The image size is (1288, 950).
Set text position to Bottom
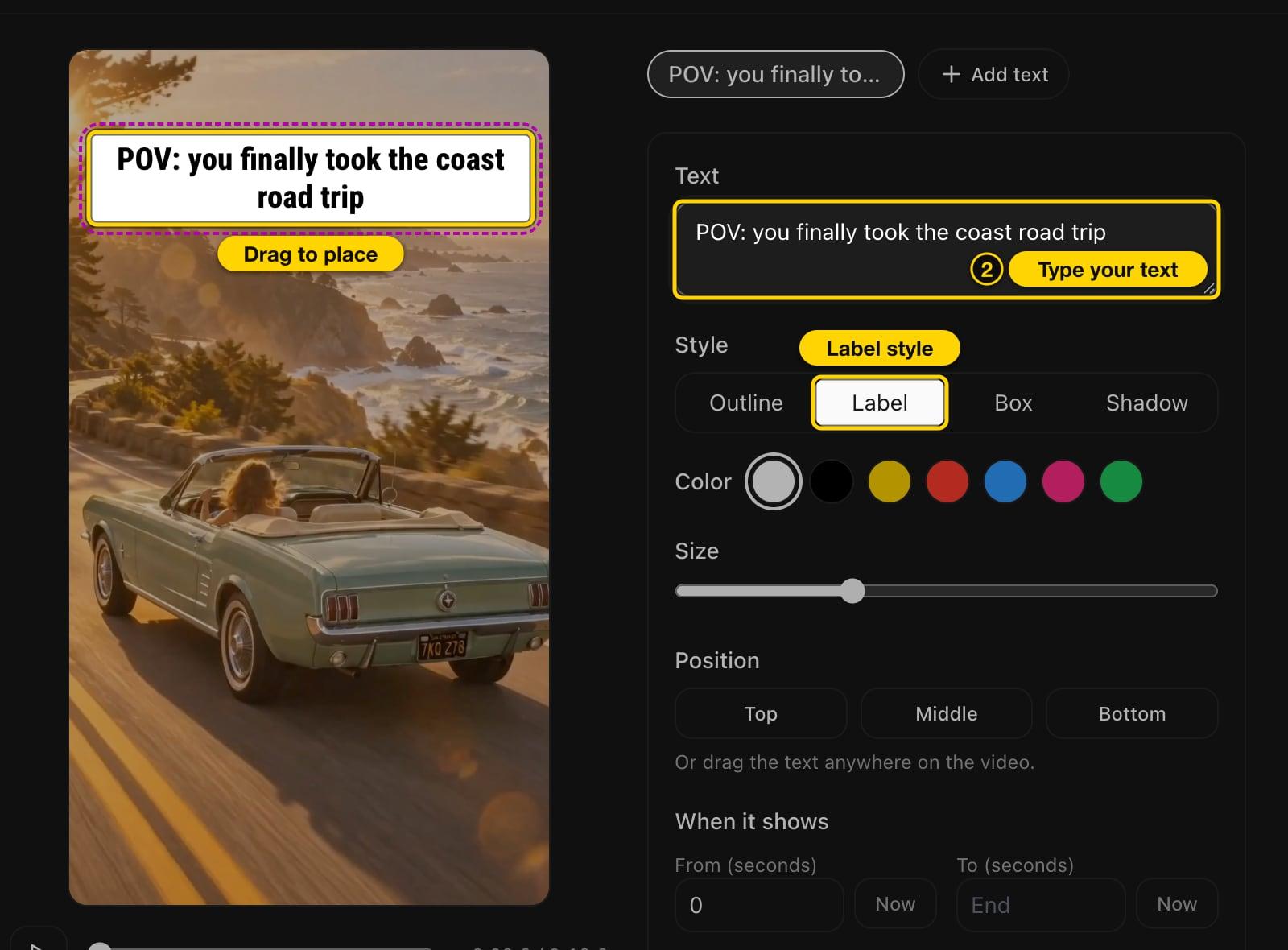[x=1132, y=713]
